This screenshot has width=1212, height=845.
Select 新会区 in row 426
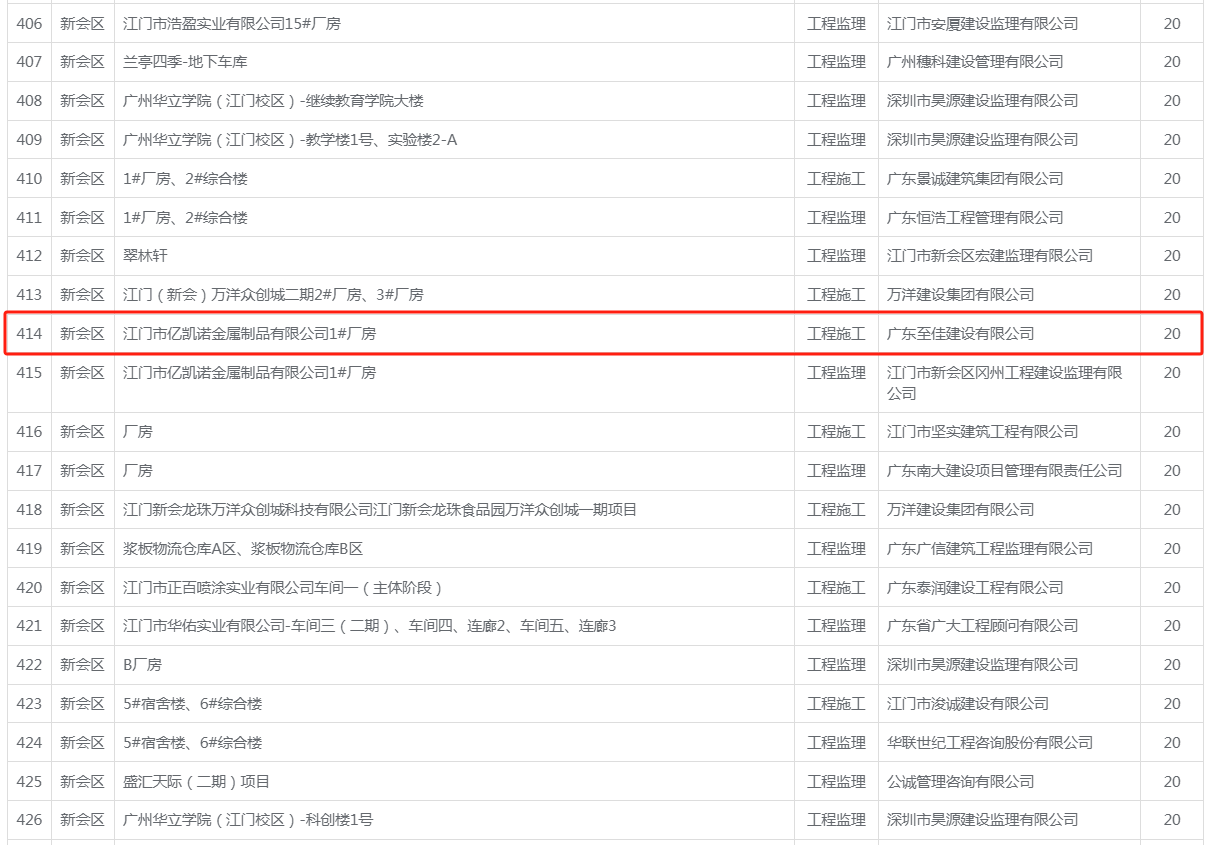[82, 821]
